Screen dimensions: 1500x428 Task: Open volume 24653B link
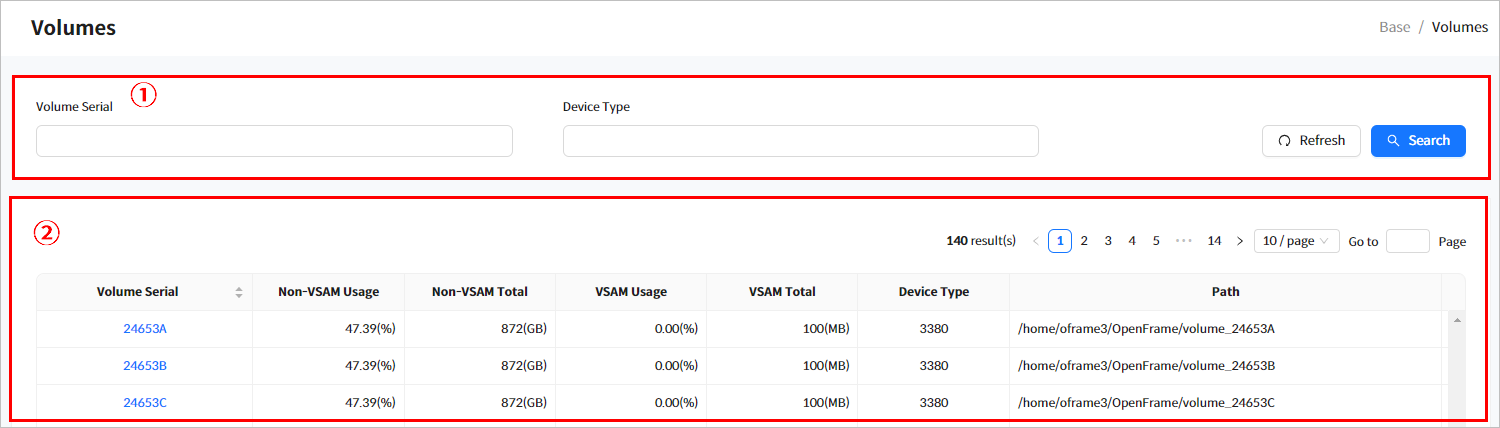(145, 366)
